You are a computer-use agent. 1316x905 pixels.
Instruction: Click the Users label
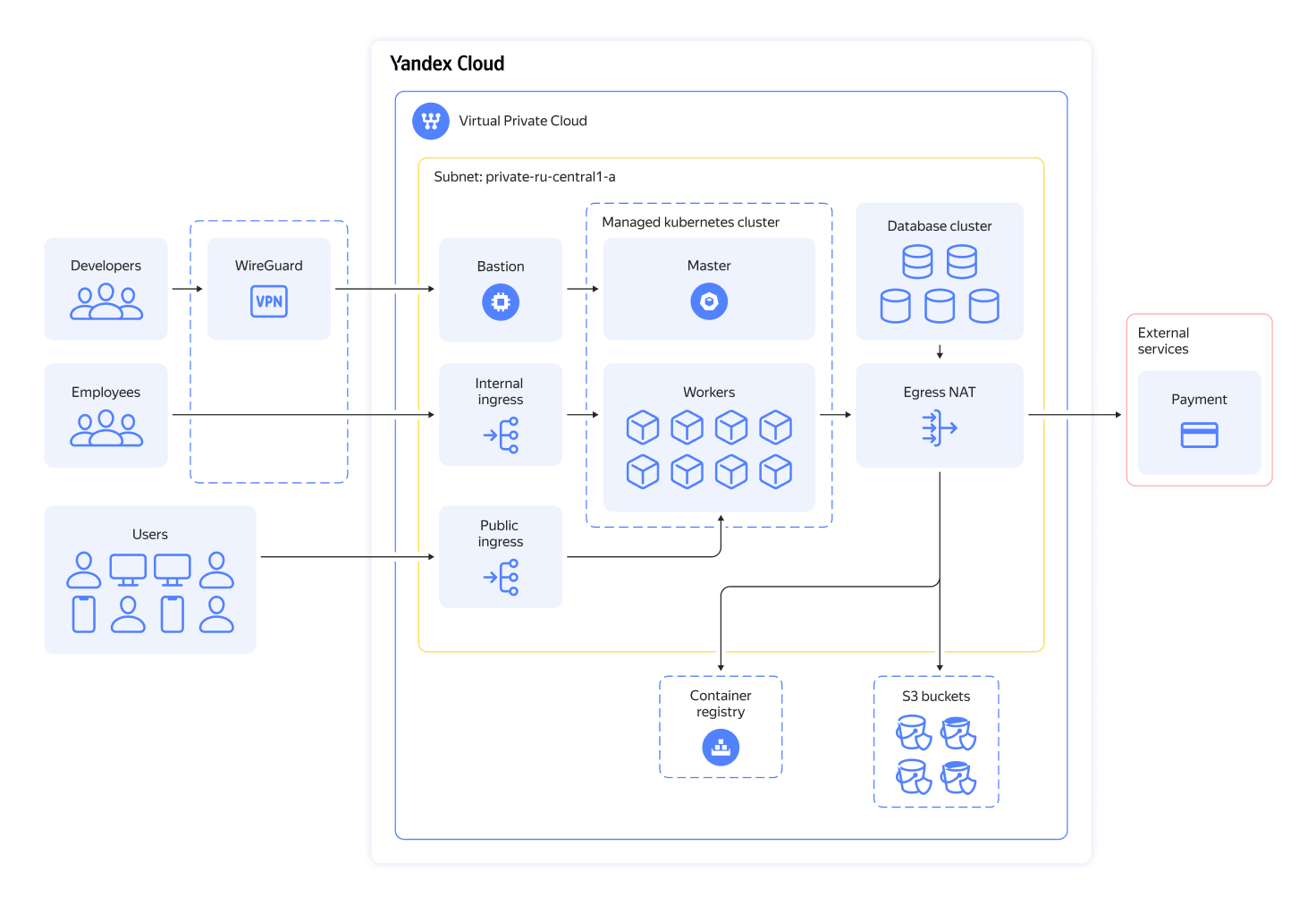(x=150, y=535)
